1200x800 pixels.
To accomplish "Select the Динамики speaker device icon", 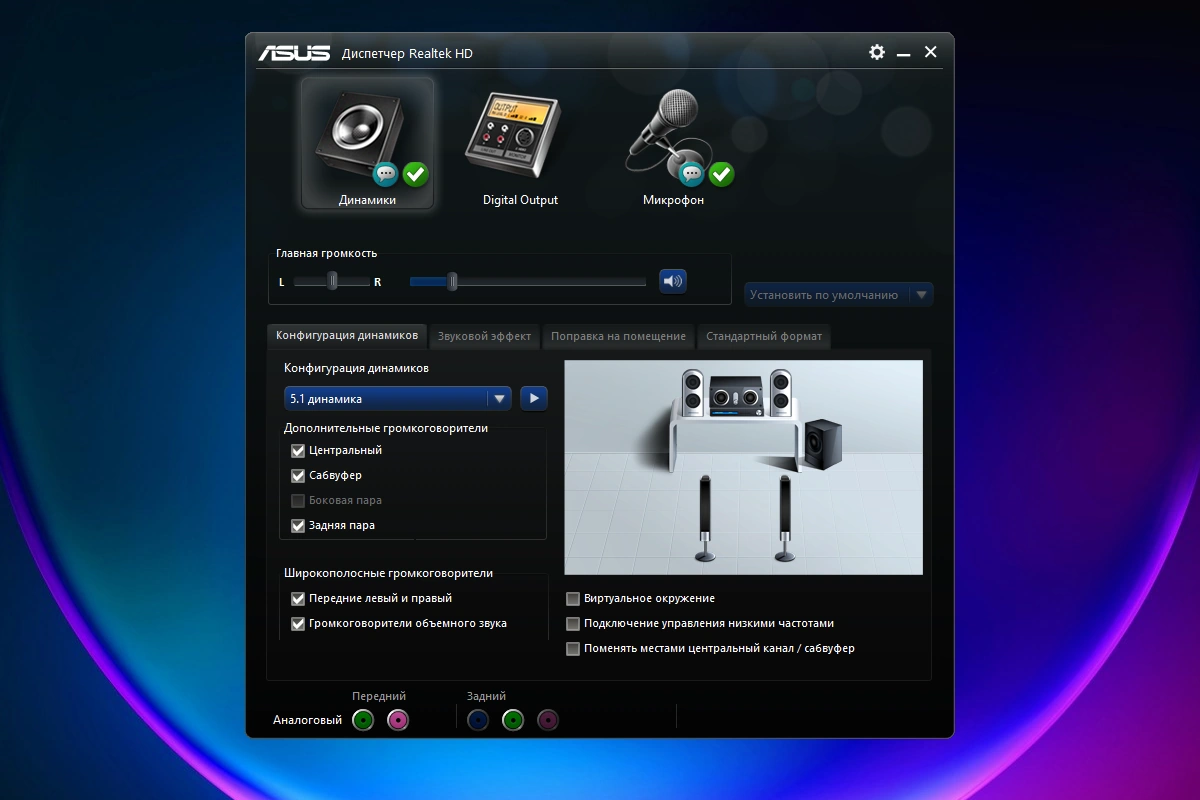I will pyautogui.click(x=367, y=143).
